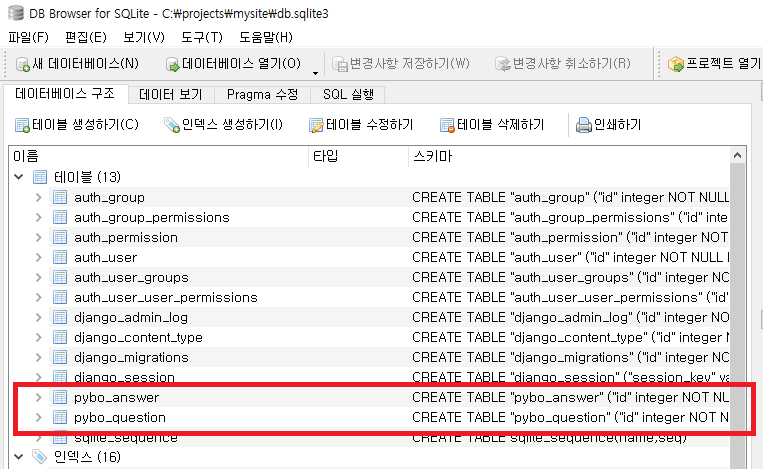Click the Open Database (데이터베이스 열기) icon
This screenshot has width=763, height=469.
(x=172, y=64)
